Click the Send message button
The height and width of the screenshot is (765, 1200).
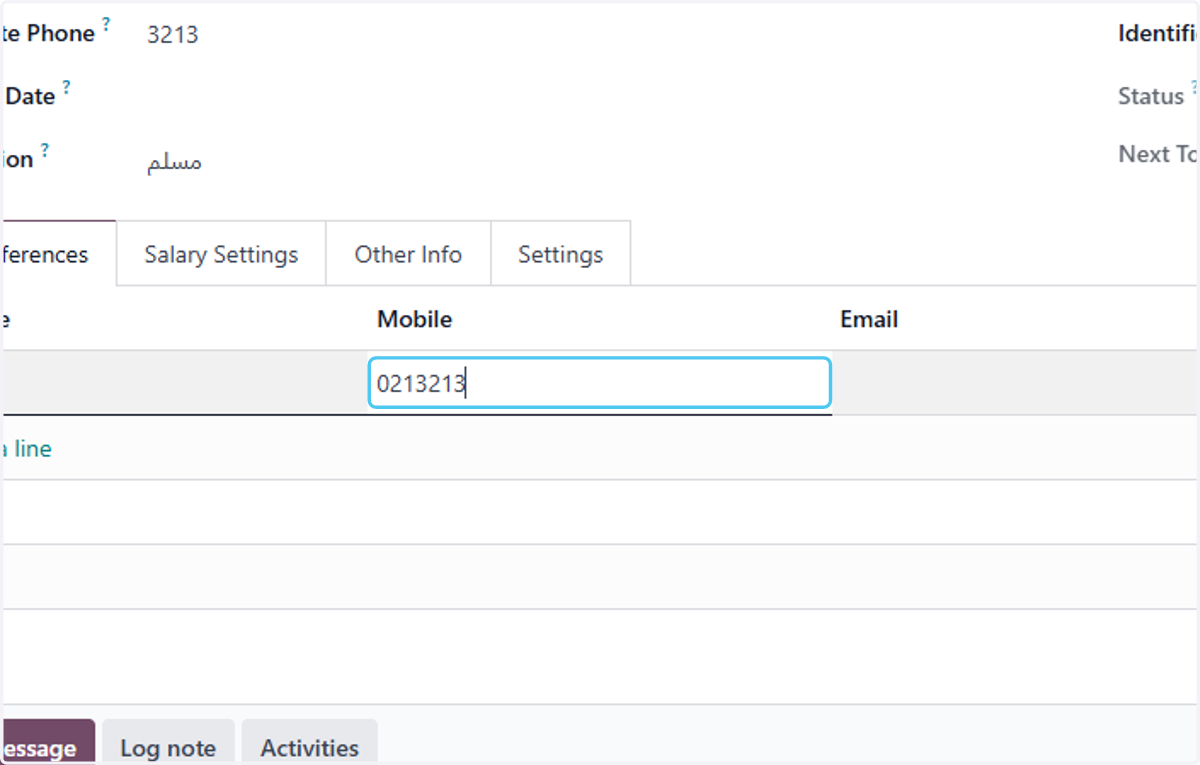47,748
